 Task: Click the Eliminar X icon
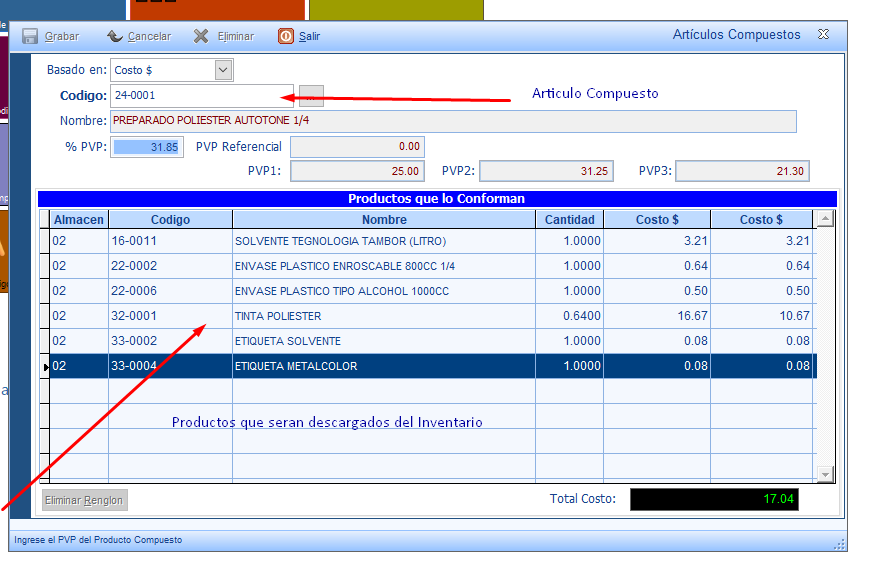coord(201,36)
